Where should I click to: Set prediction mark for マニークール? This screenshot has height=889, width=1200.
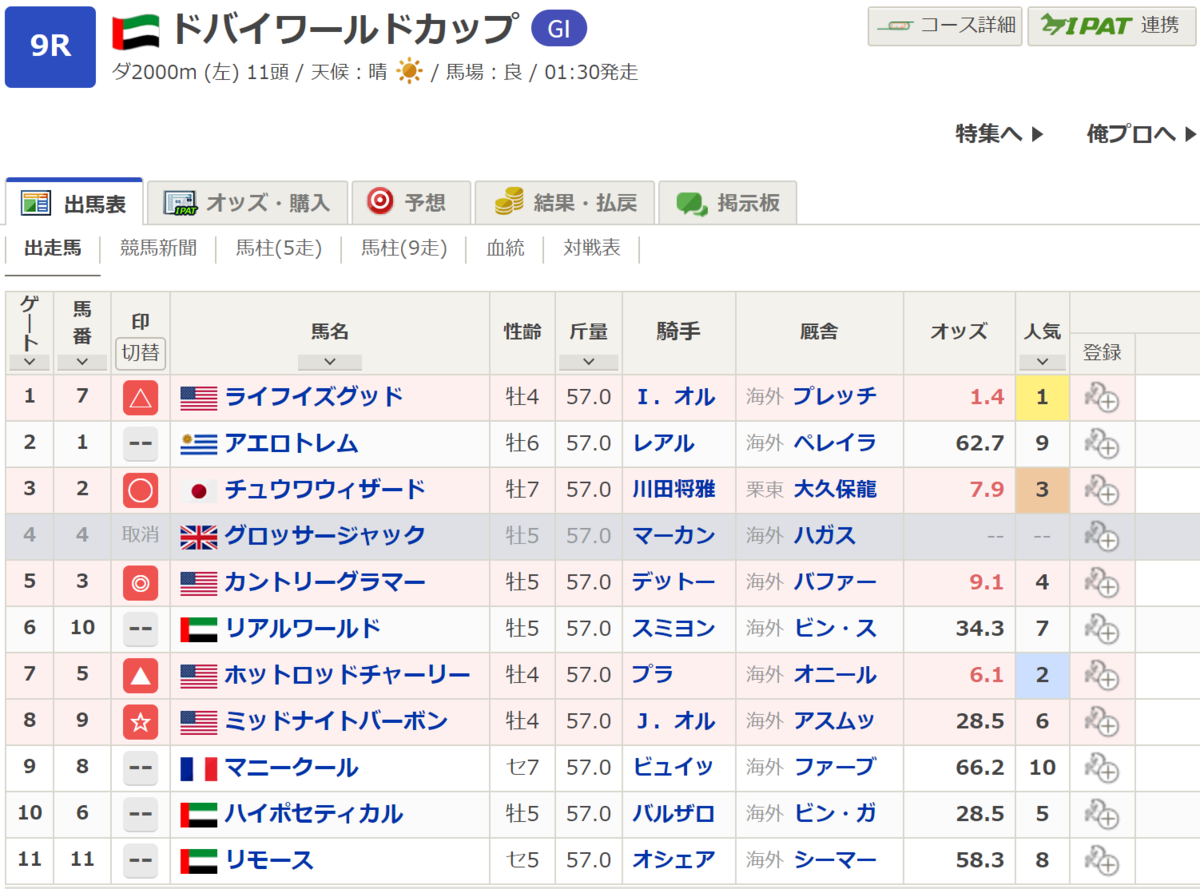coord(141,768)
